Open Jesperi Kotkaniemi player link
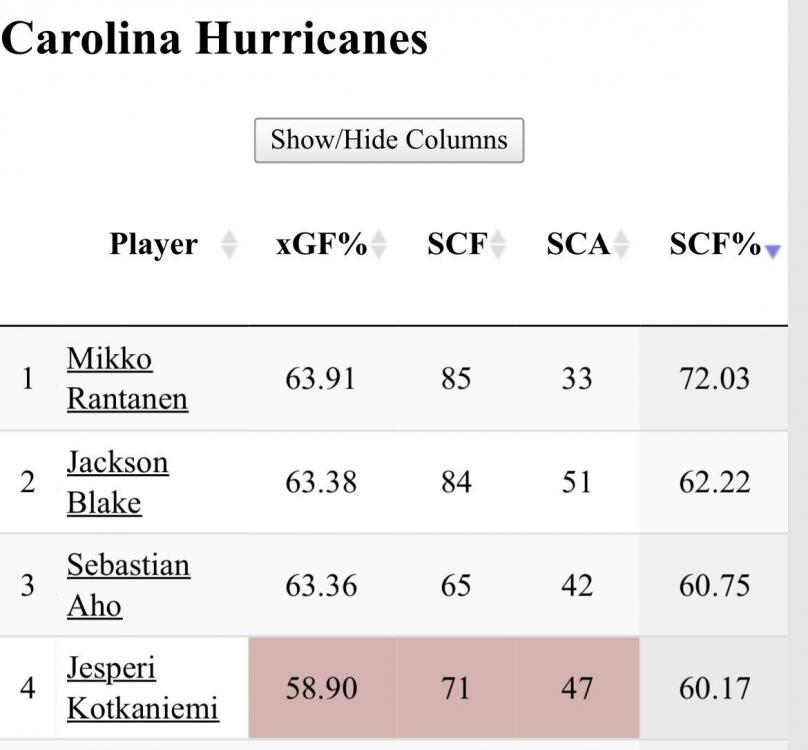 coord(141,688)
